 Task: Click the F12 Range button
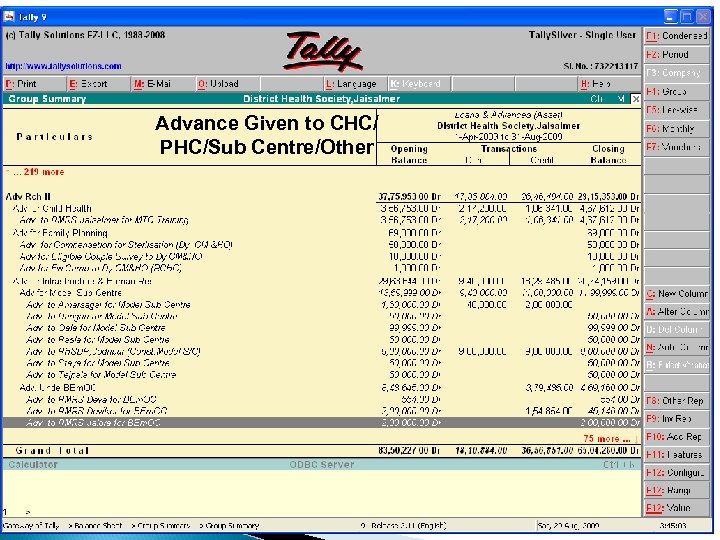click(676, 490)
